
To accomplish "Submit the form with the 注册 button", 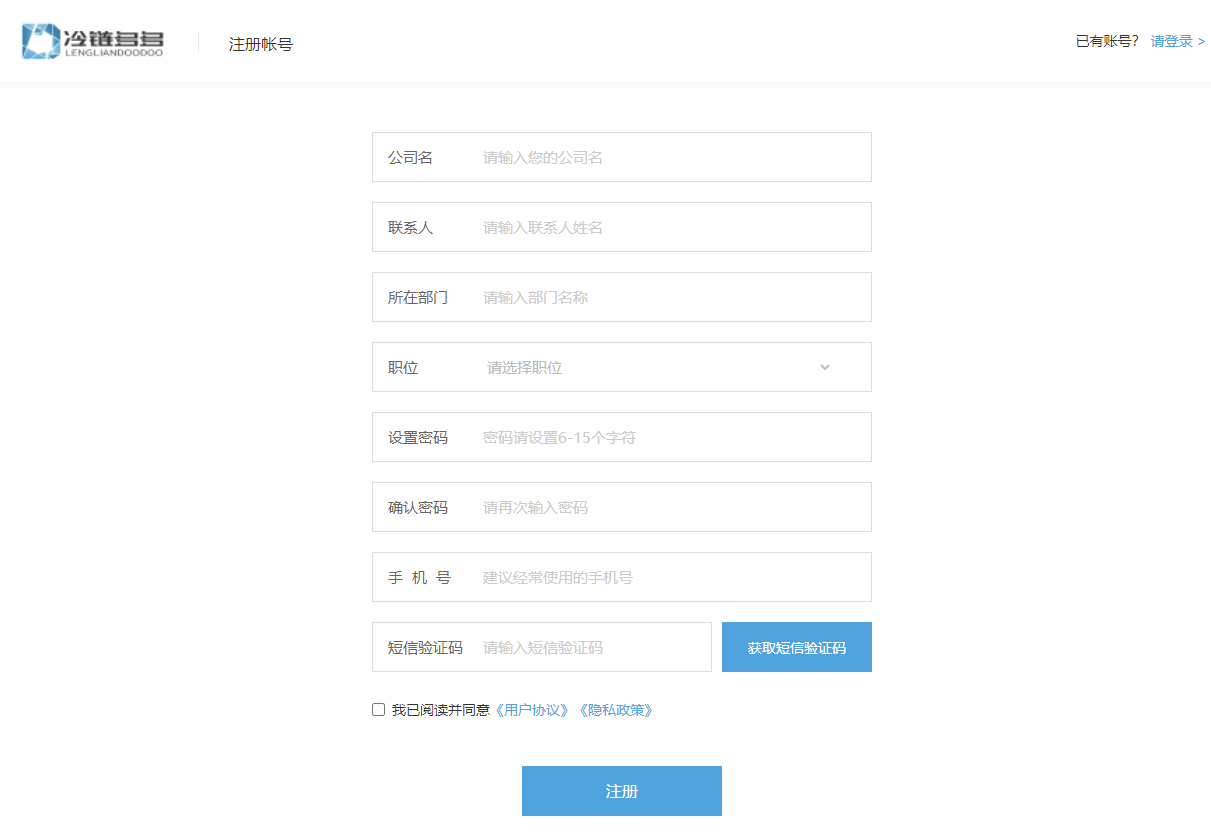I will (x=621, y=791).
